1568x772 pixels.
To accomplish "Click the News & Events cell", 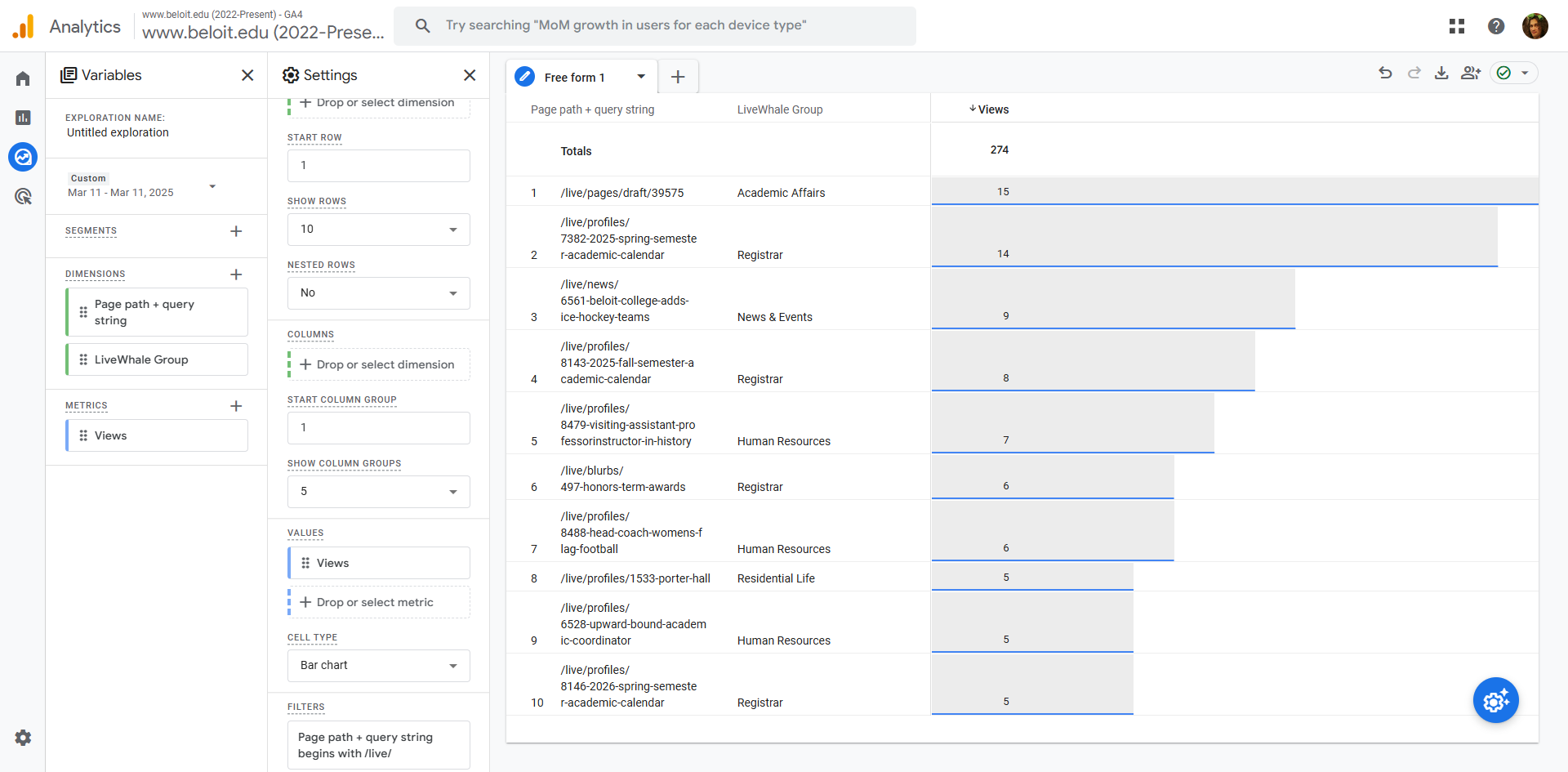I will click(x=774, y=317).
